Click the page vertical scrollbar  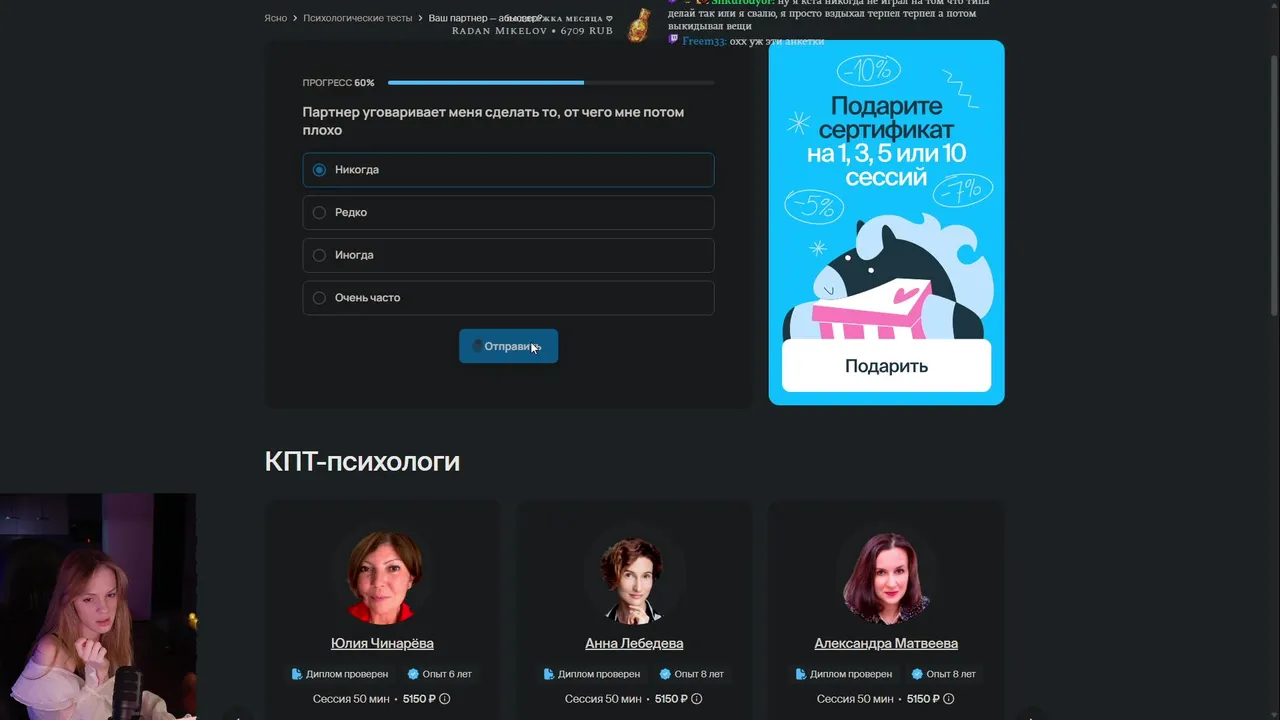(x=1272, y=185)
